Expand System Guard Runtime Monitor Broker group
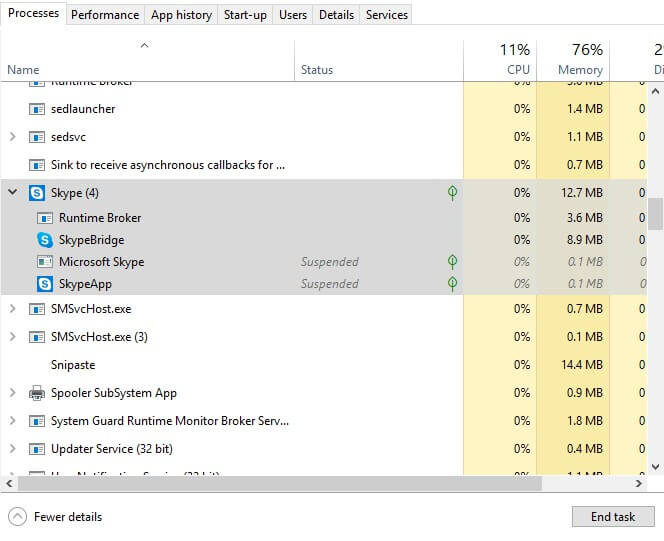 pyautogui.click(x=13, y=421)
